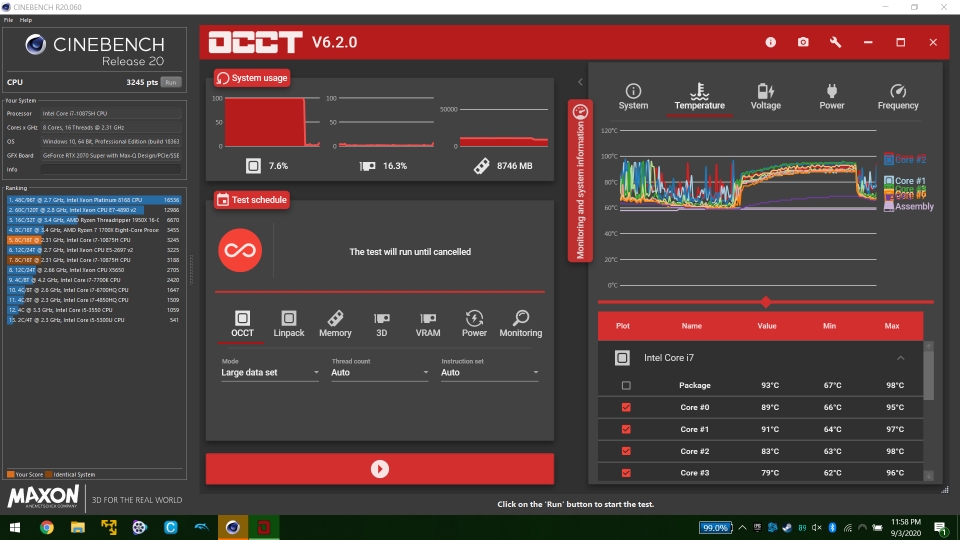Switch to Cinebench in the taskbar

pyautogui.click(x=233, y=527)
